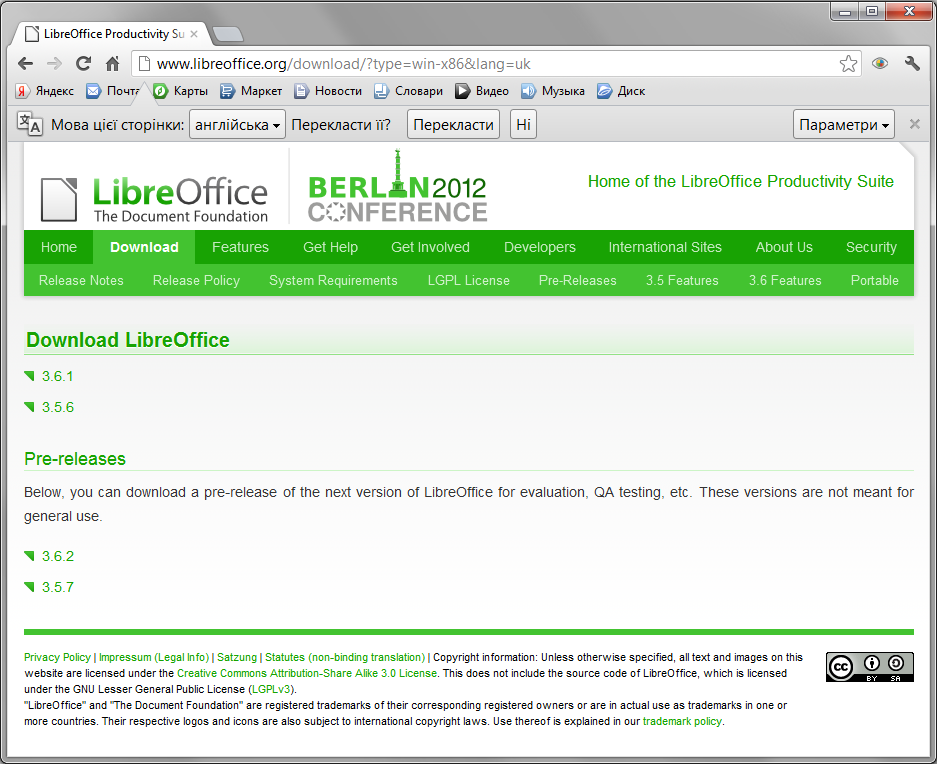Click the Перекласти button

coord(454,124)
